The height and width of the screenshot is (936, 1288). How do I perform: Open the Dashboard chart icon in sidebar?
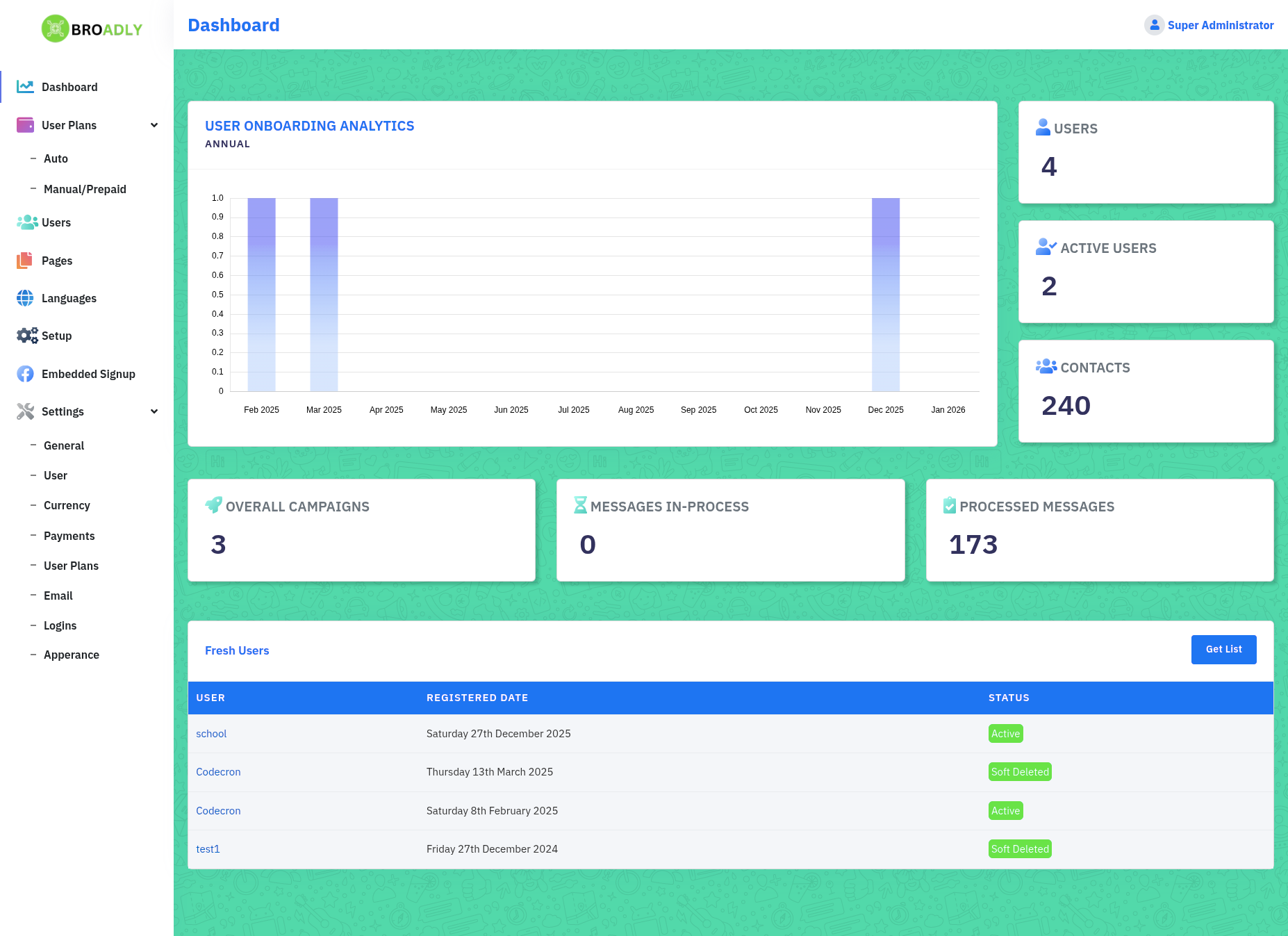(x=25, y=87)
